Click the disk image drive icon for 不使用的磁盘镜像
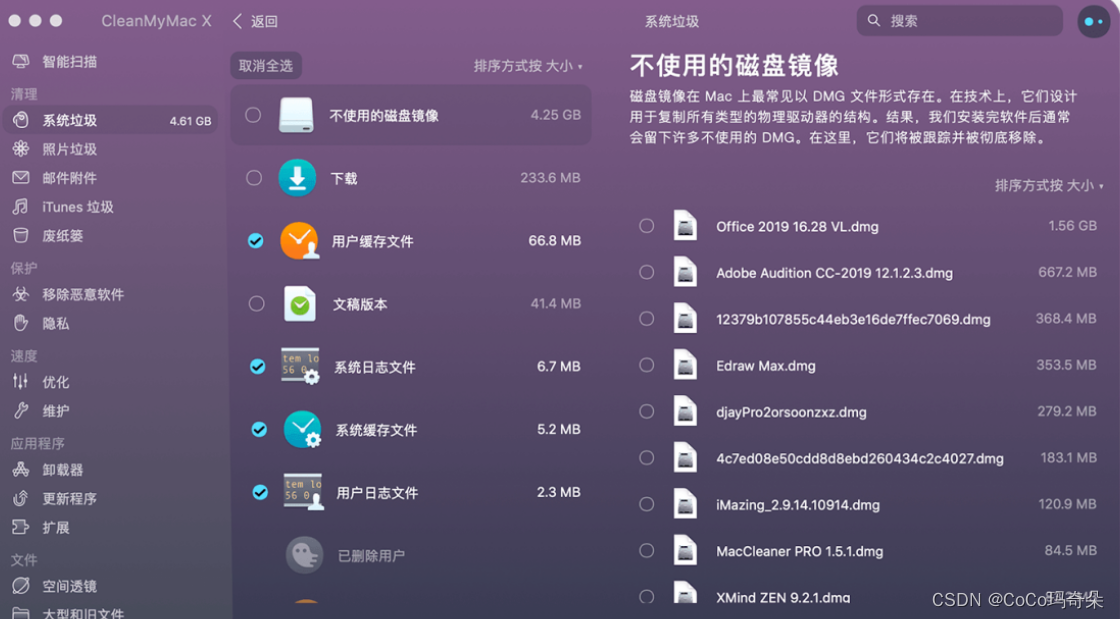This screenshot has width=1120, height=619. (x=296, y=115)
